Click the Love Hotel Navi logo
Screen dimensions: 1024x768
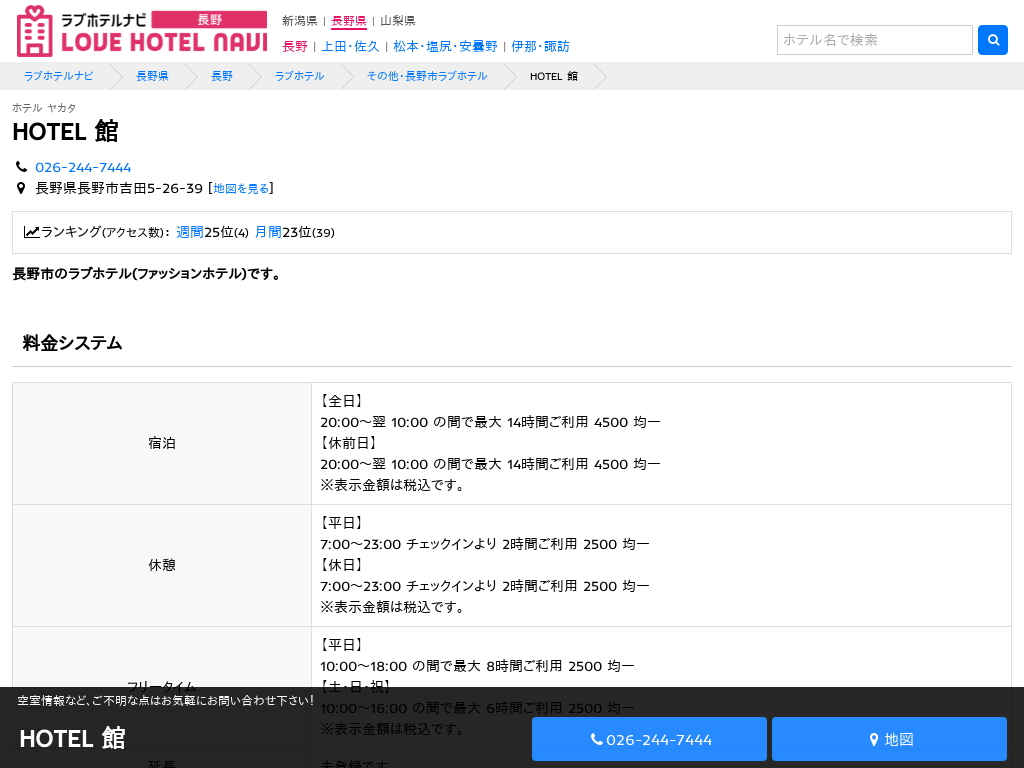pos(142,31)
